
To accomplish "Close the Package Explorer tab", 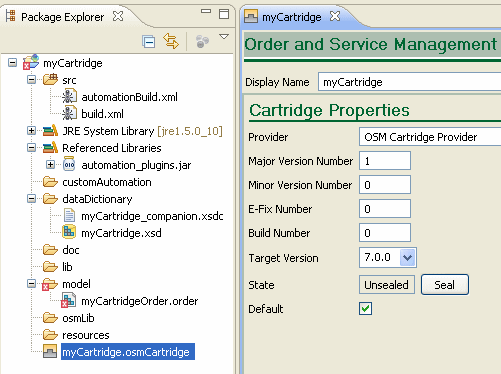I will tap(118, 16).
